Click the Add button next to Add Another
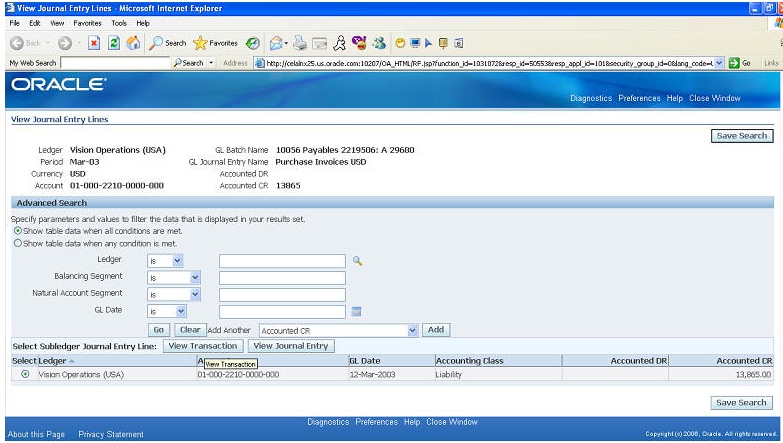This screenshot has width=783, height=443. pyautogui.click(x=436, y=330)
